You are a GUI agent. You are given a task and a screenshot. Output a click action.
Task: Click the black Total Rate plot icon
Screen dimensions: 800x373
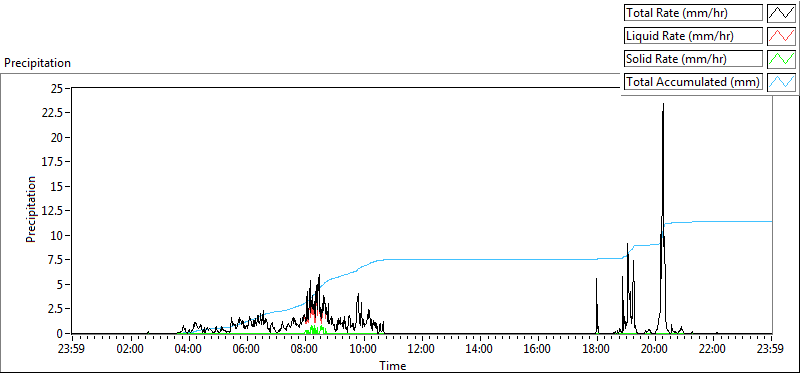[x=781, y=13]
